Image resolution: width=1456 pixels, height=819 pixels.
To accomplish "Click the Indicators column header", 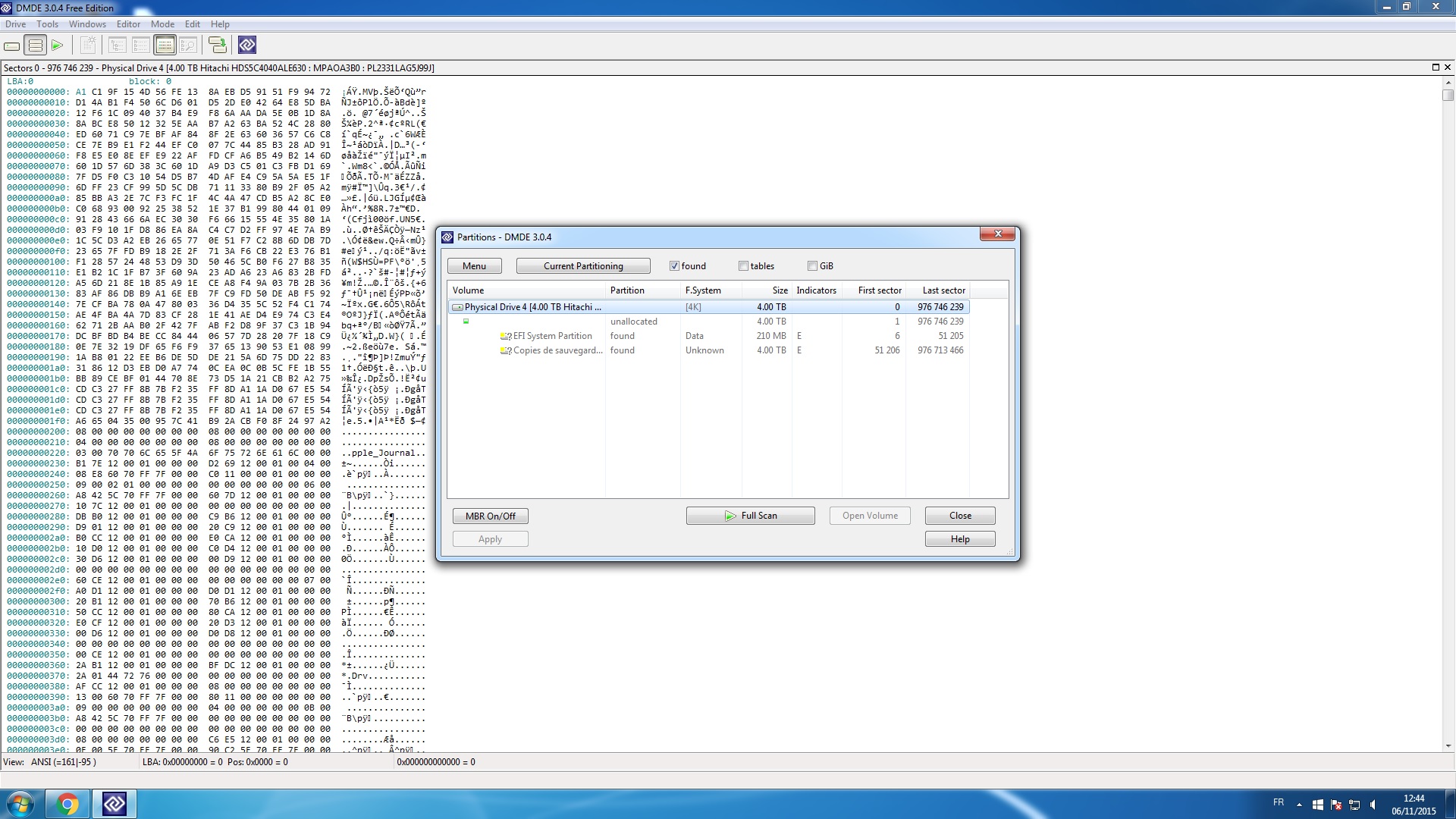I will tap(817, 290).
